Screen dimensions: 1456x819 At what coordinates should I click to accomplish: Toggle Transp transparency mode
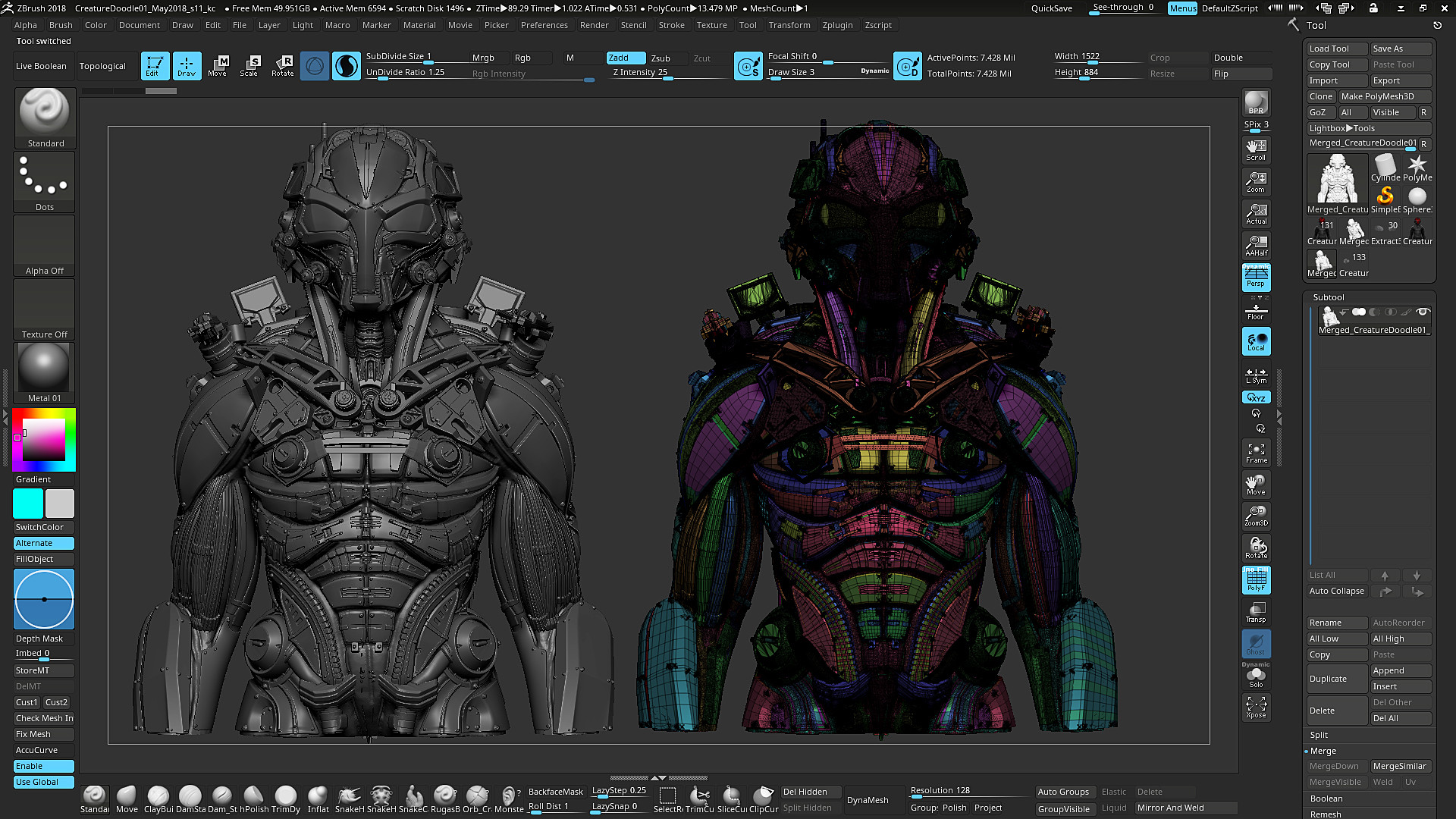click(1256, 612)
